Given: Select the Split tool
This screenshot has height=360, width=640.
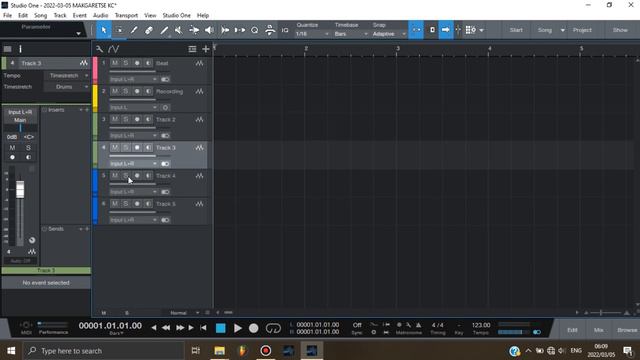Looking at the screenshot, I should [x=134, y=30].
